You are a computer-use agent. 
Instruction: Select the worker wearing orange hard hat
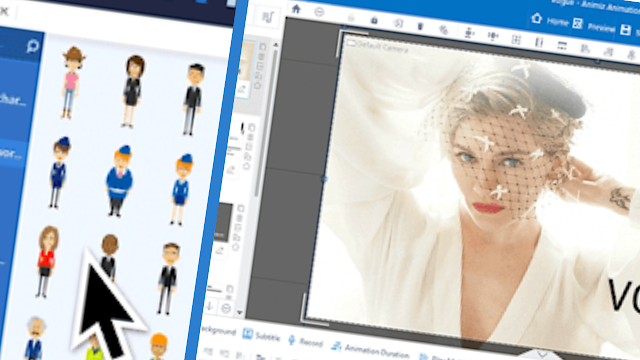158,346
